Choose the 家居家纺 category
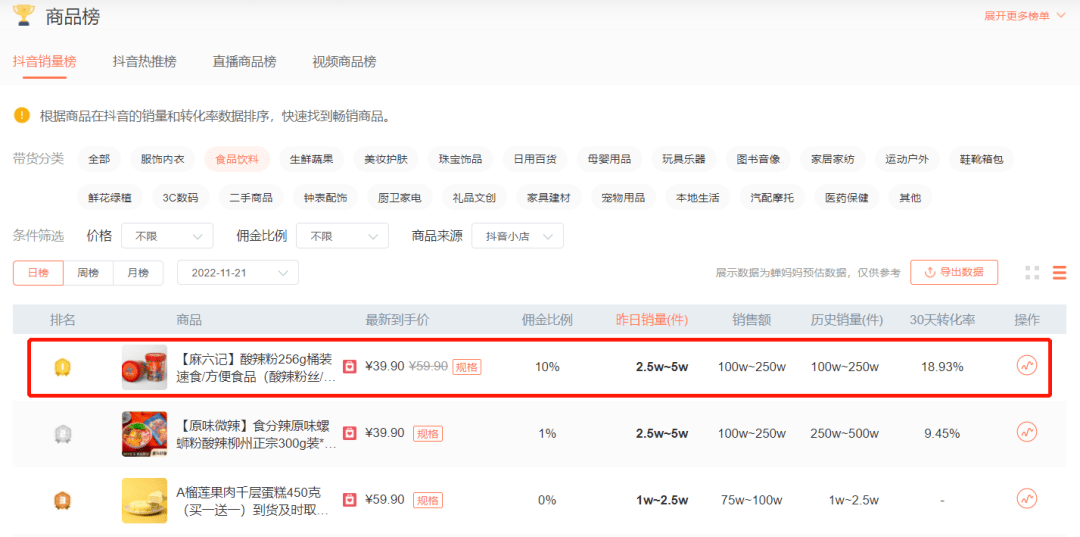The height and width of the screenshot is (537, 1080). pos(833,160)
